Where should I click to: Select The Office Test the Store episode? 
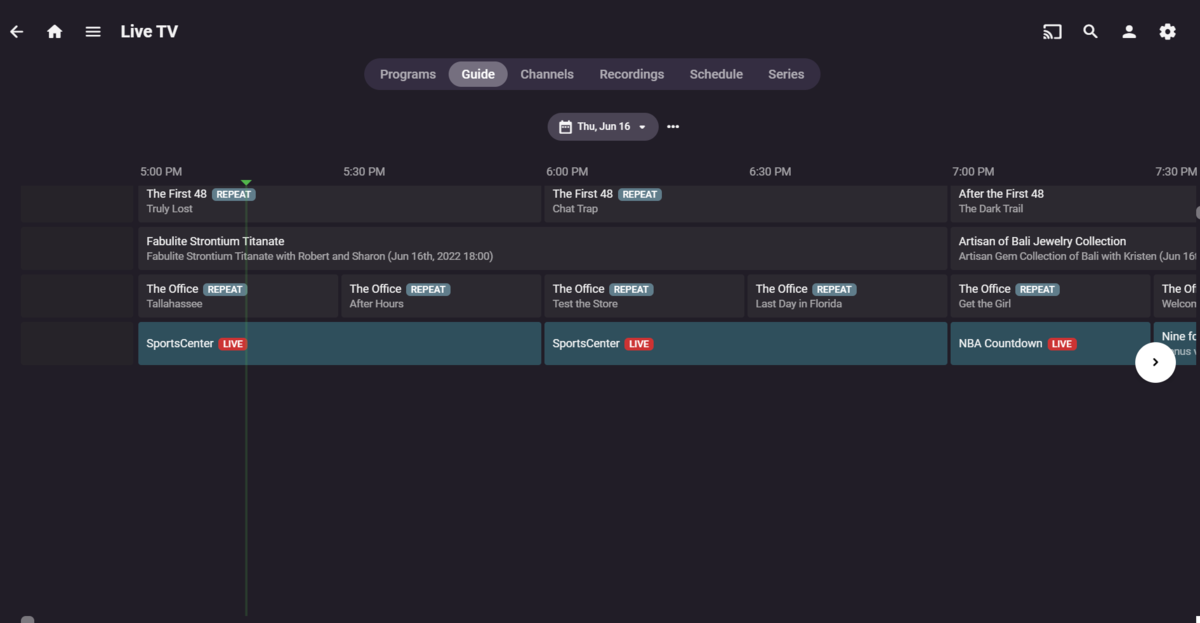coord(644,296)
